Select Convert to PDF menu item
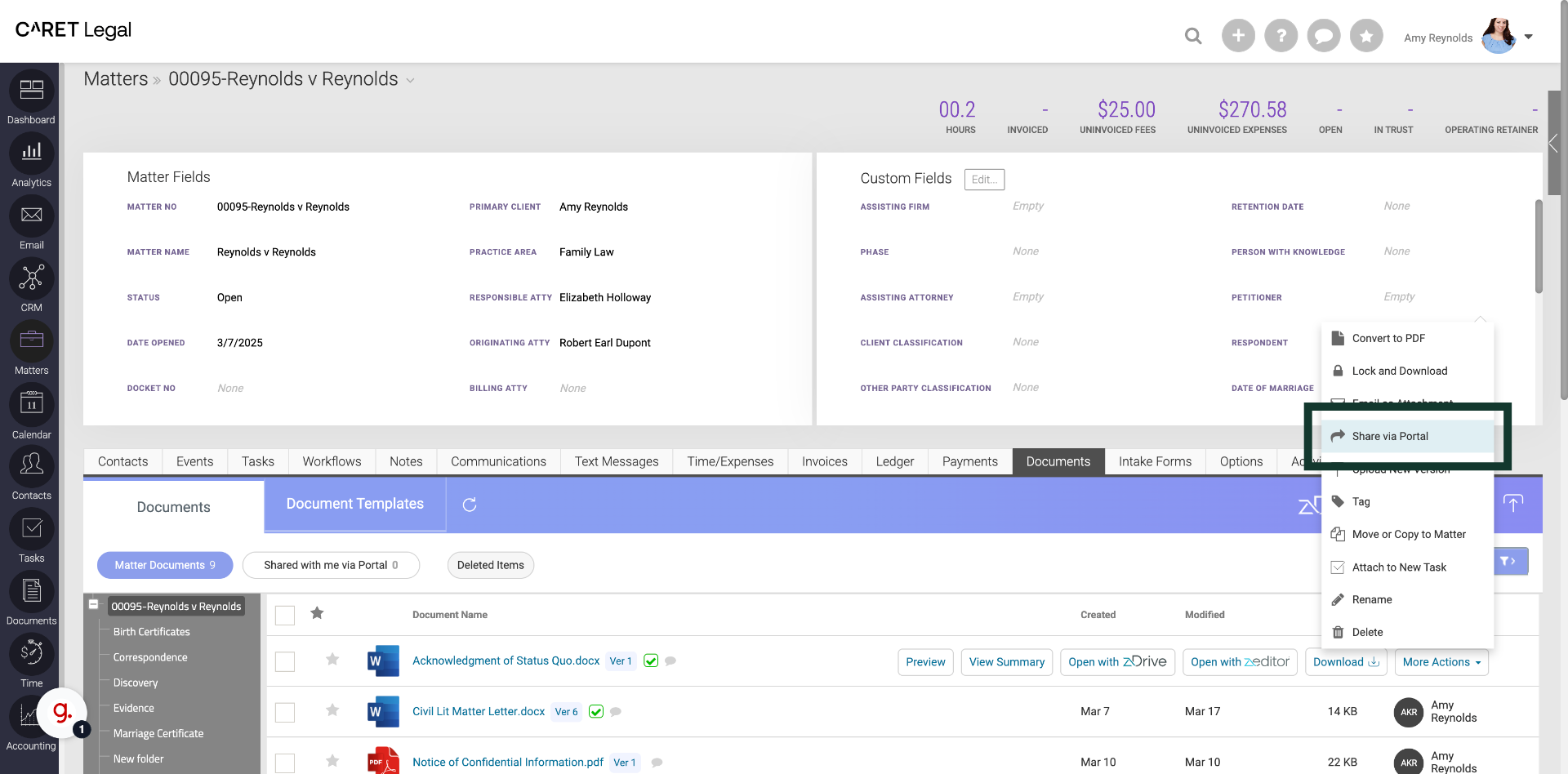This screenshot has height=774, width=1568. [1408, 338]
